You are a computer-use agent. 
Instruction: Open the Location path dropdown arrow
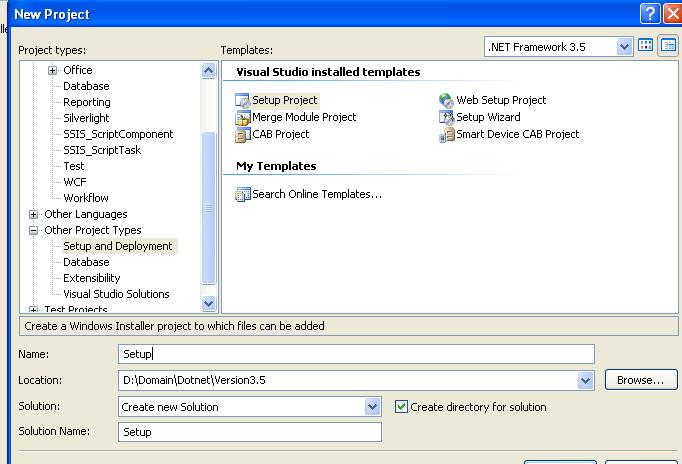[586, 381]
